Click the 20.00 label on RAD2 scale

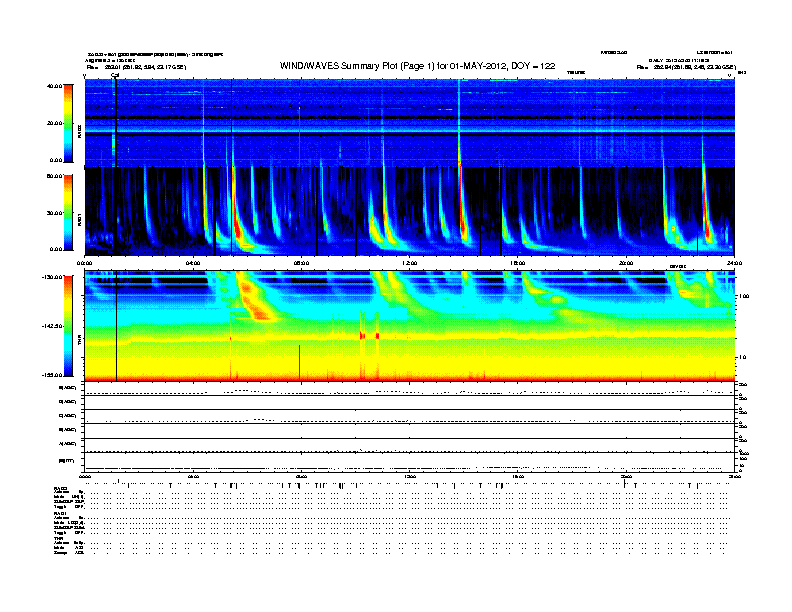pyautogui.click(x=54, y=123)
